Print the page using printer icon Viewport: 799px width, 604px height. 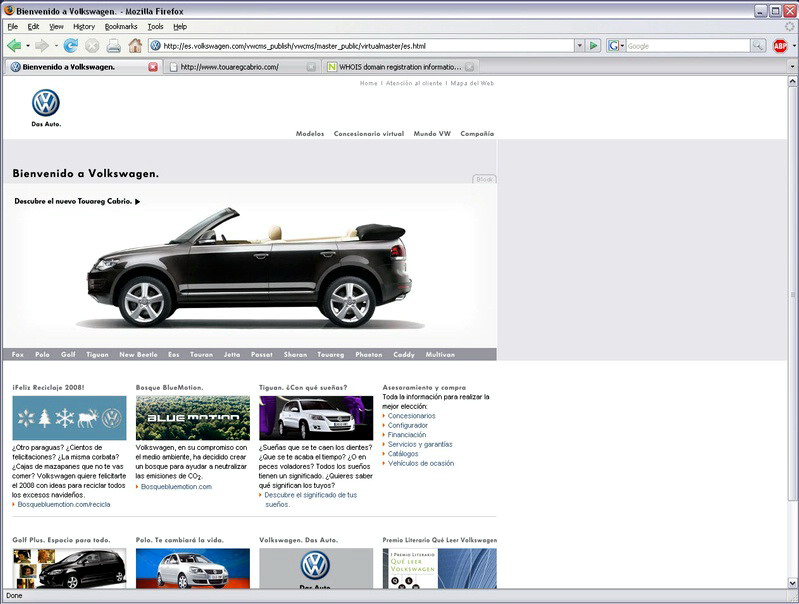114,46
